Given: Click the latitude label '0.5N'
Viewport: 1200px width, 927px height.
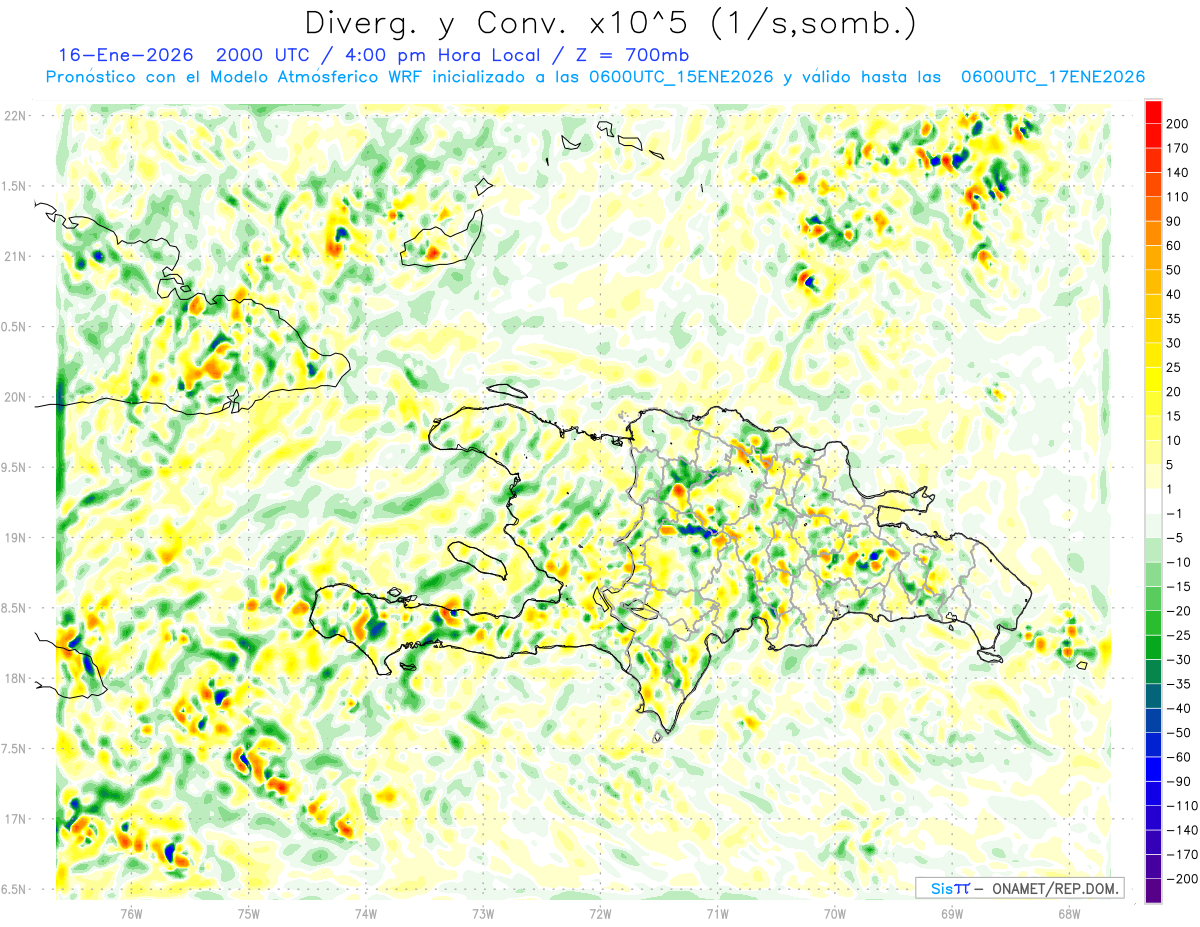Looking at the screenshot, I should [x=15, y=327].
